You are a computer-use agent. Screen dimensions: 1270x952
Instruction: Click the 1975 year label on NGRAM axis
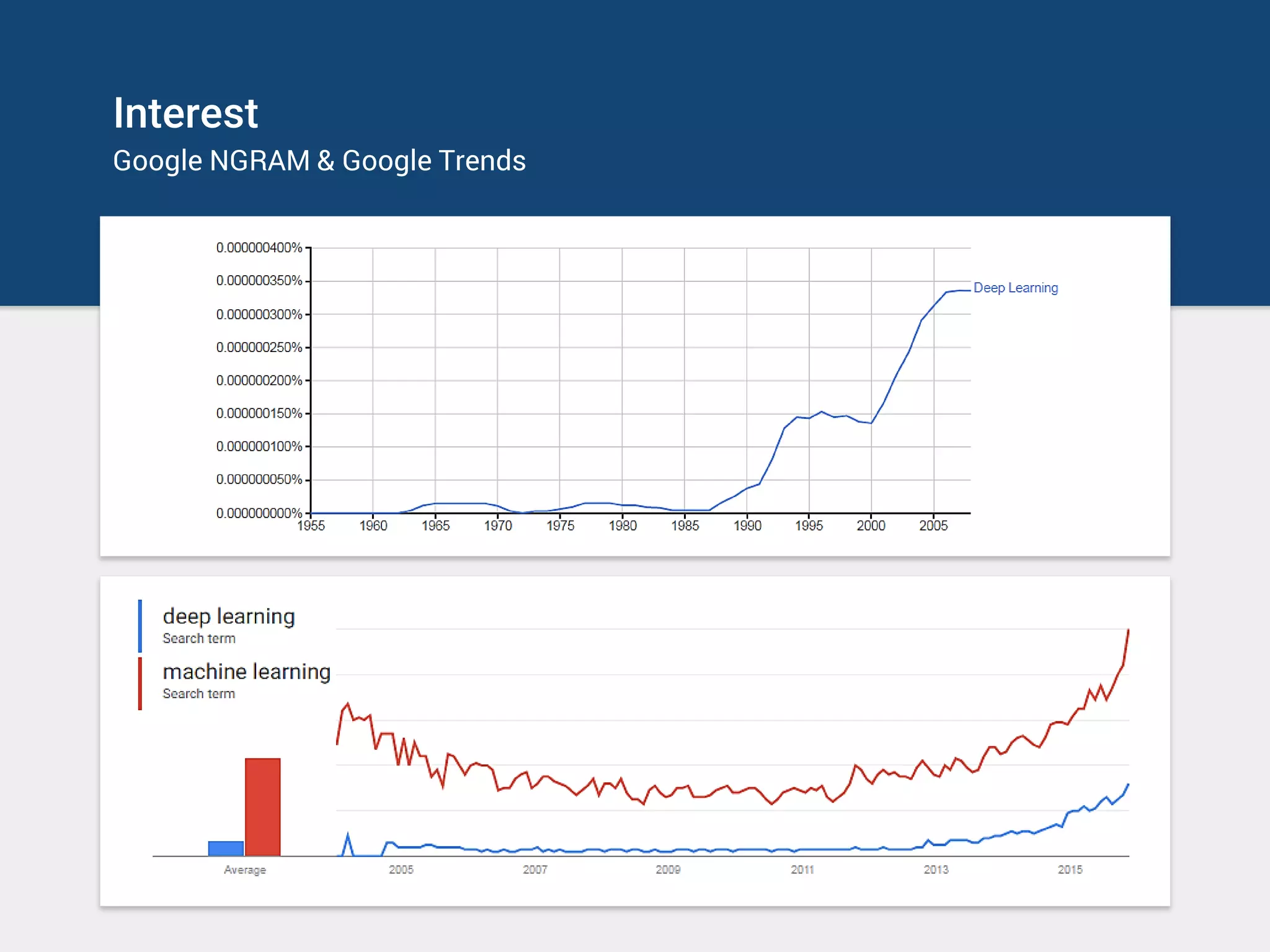(x=560, y=526)
